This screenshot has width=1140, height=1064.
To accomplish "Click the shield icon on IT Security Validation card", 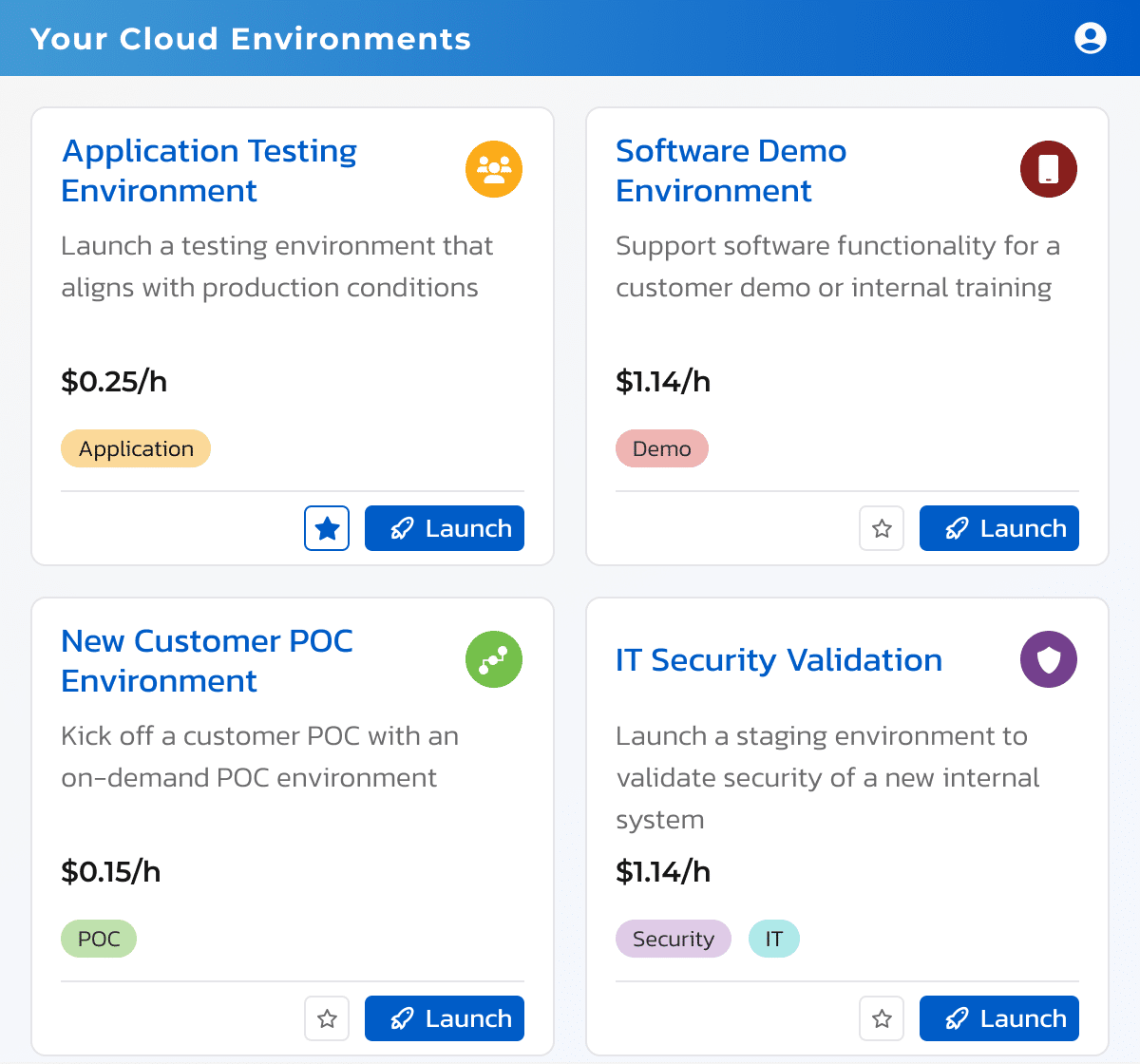I will 1048,658.
